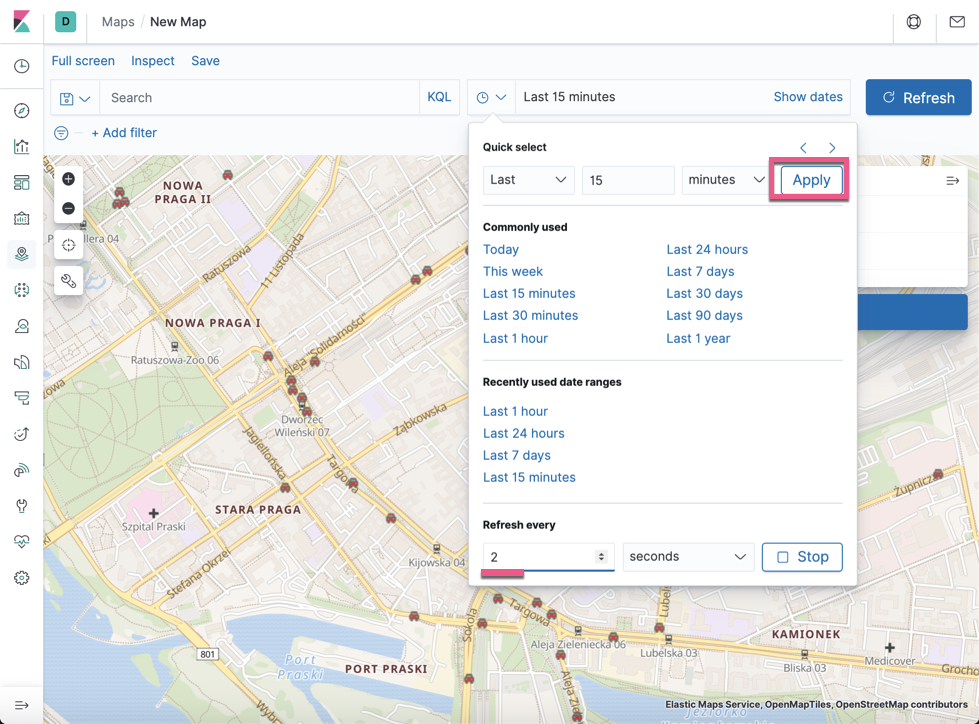This screenshot has height=724, width=979.
Task: Click the Inspect menu item
Action: pos(153,61)
